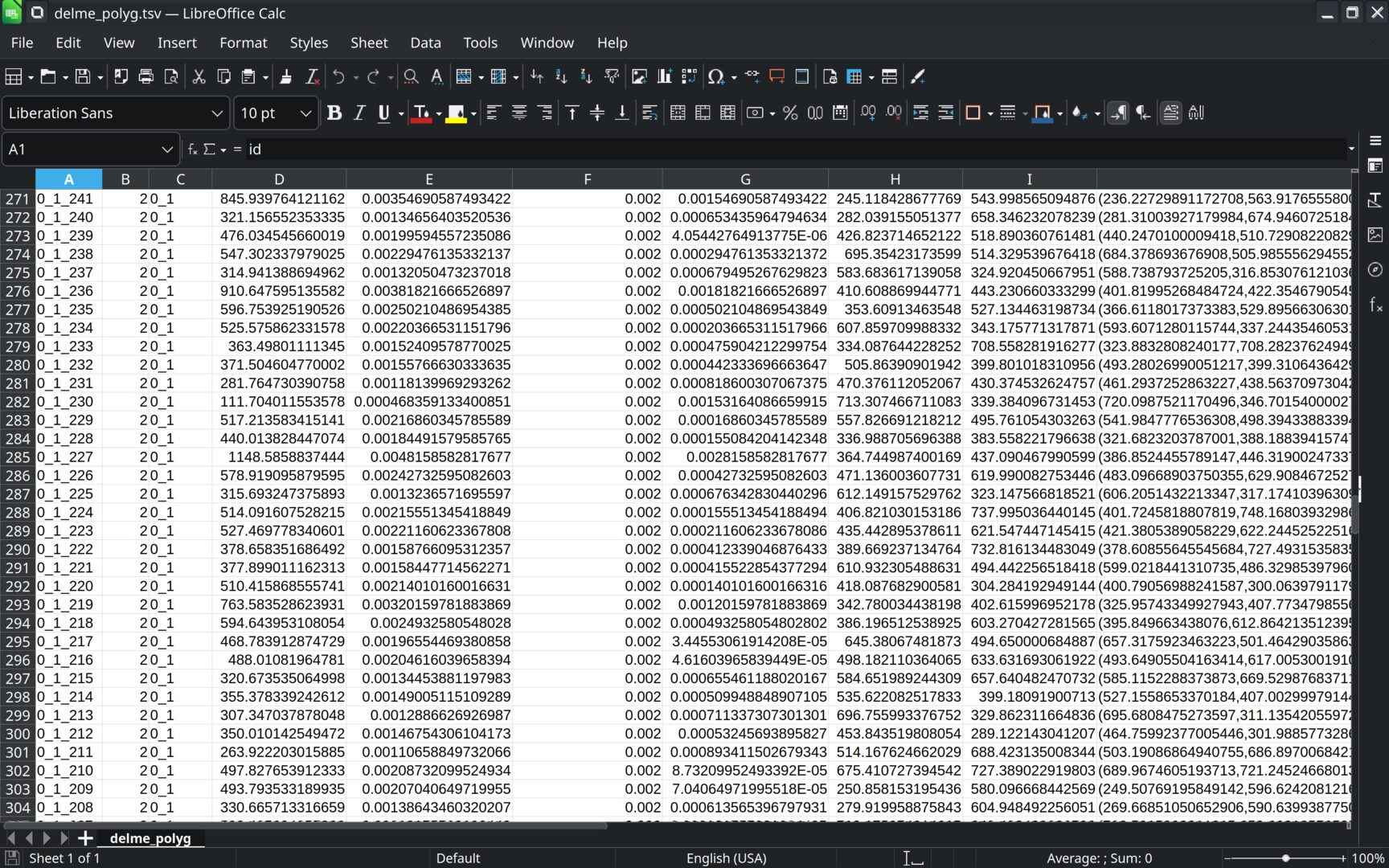The height and width of the screenshot is (868, 1389).
Task: Click Merge and Center Cells icon
Action: pyautogui.click(x=678, y=113)
